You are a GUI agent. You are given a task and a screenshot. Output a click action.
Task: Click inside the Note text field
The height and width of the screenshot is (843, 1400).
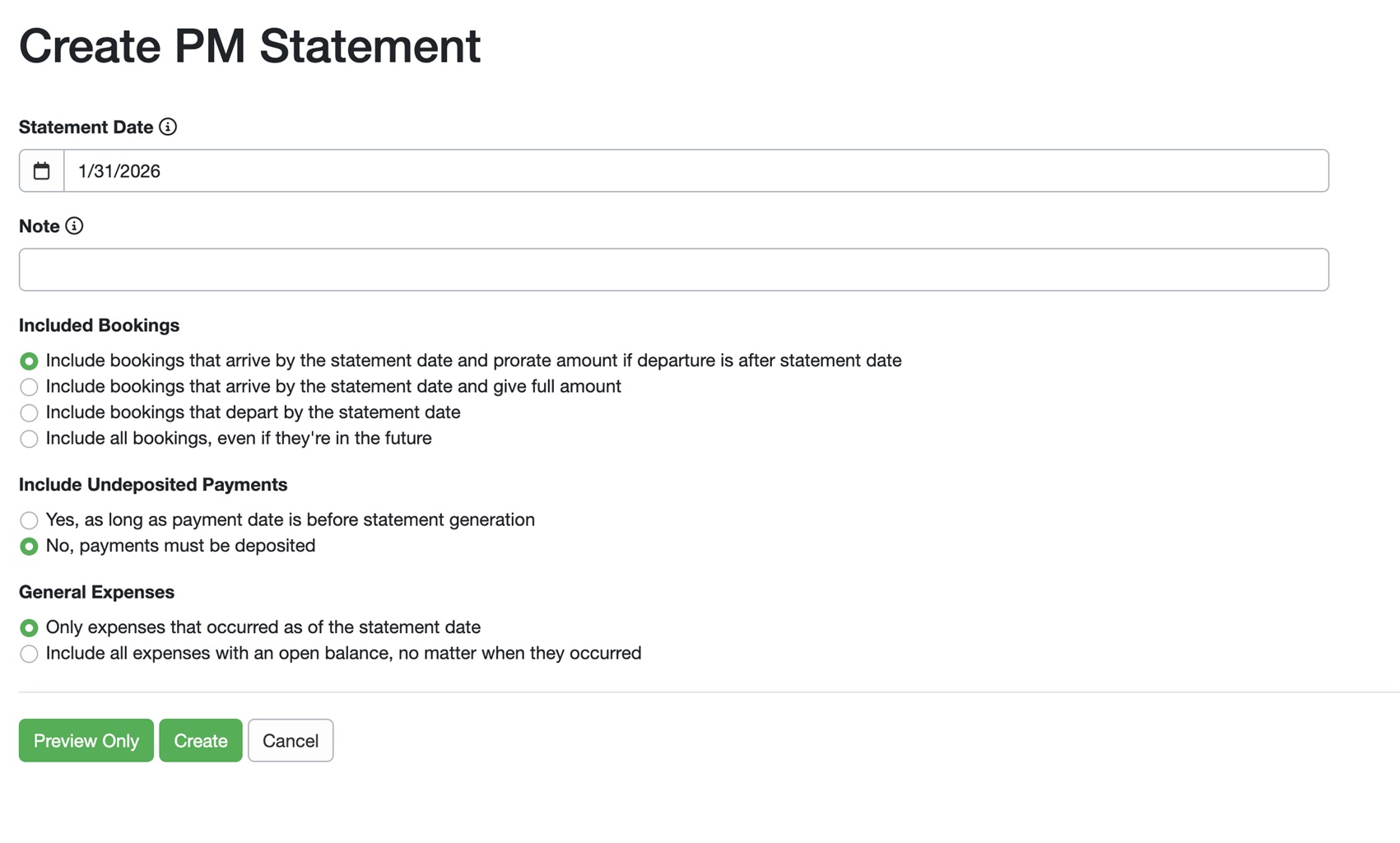point(673,270)
